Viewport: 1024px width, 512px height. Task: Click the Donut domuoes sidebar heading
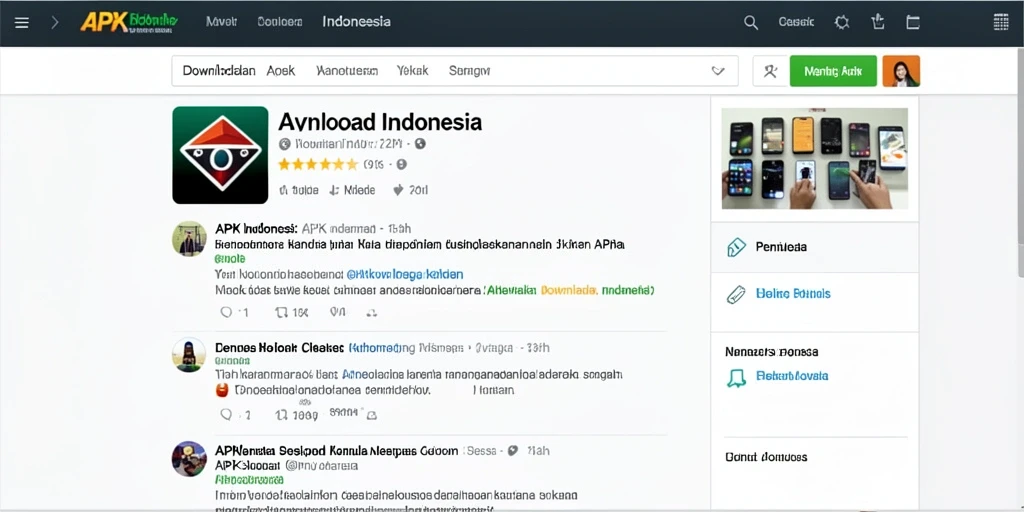pyautogui.click(x=766, y=457)
